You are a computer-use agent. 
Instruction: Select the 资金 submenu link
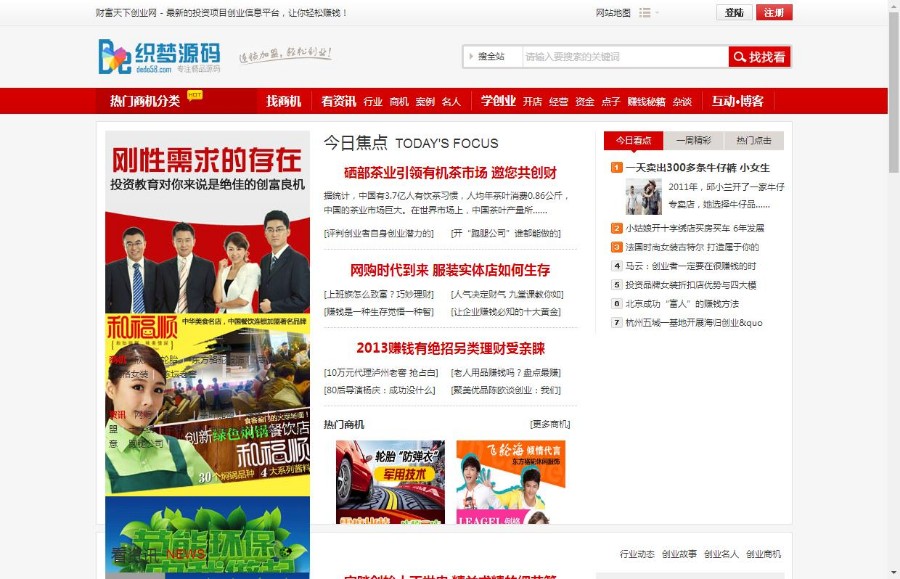[x=585, y=102]
